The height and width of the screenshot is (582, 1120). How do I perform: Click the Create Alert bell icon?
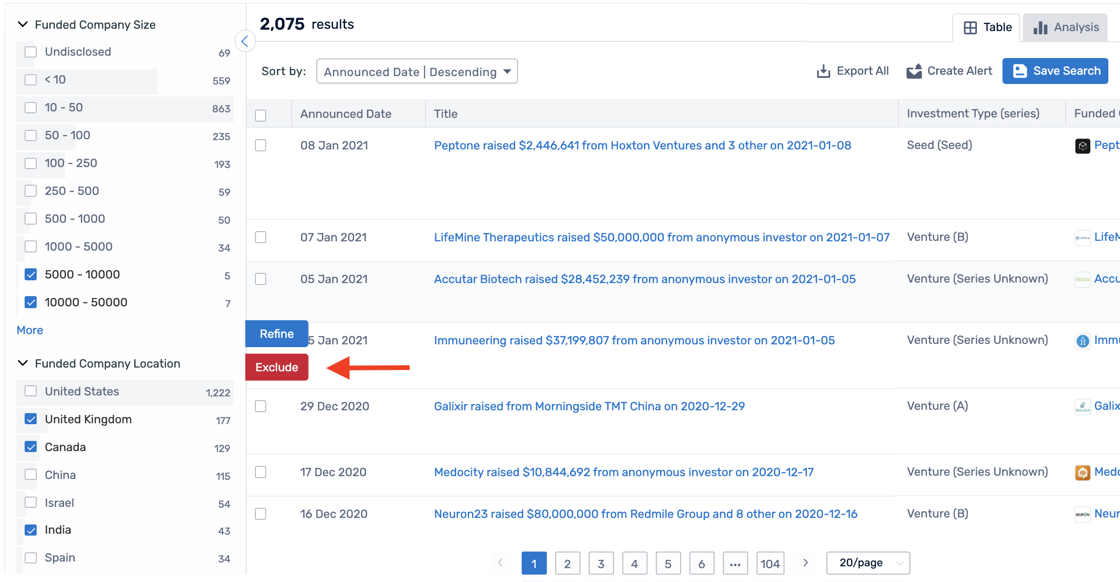pyautogui.click(x=914, y=71)
